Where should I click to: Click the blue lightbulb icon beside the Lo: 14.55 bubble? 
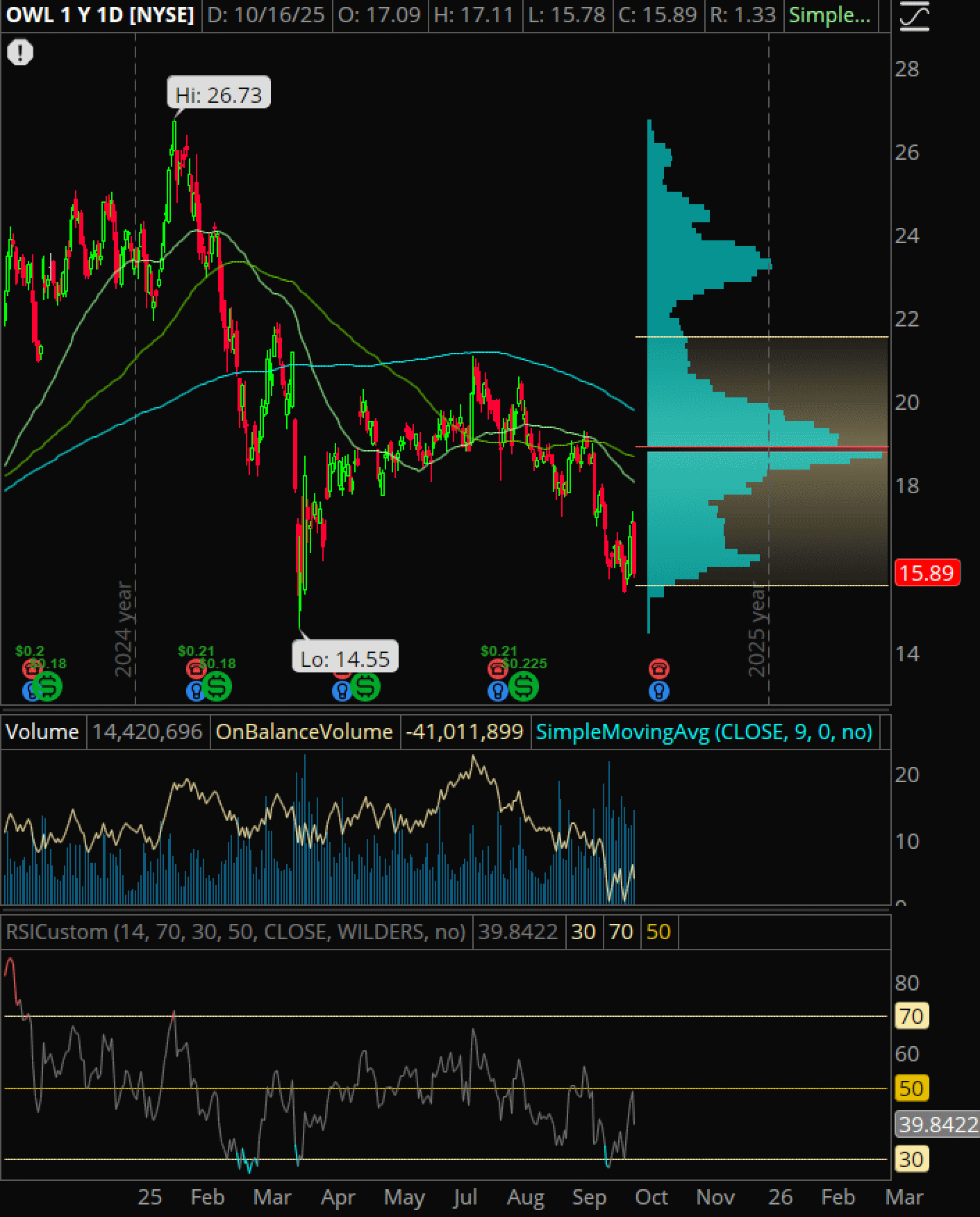342,690
